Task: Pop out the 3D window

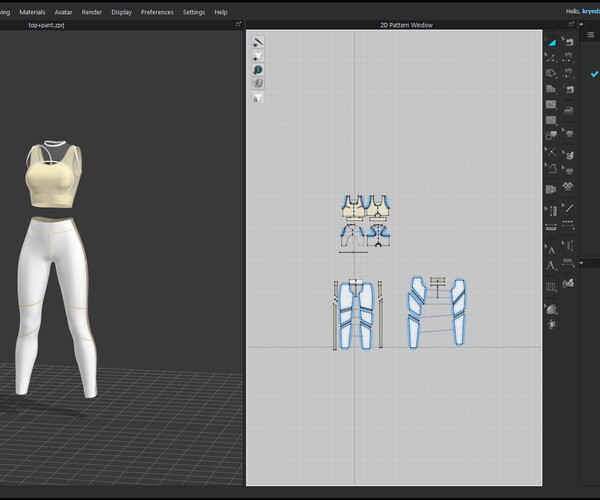Action: 238,24
